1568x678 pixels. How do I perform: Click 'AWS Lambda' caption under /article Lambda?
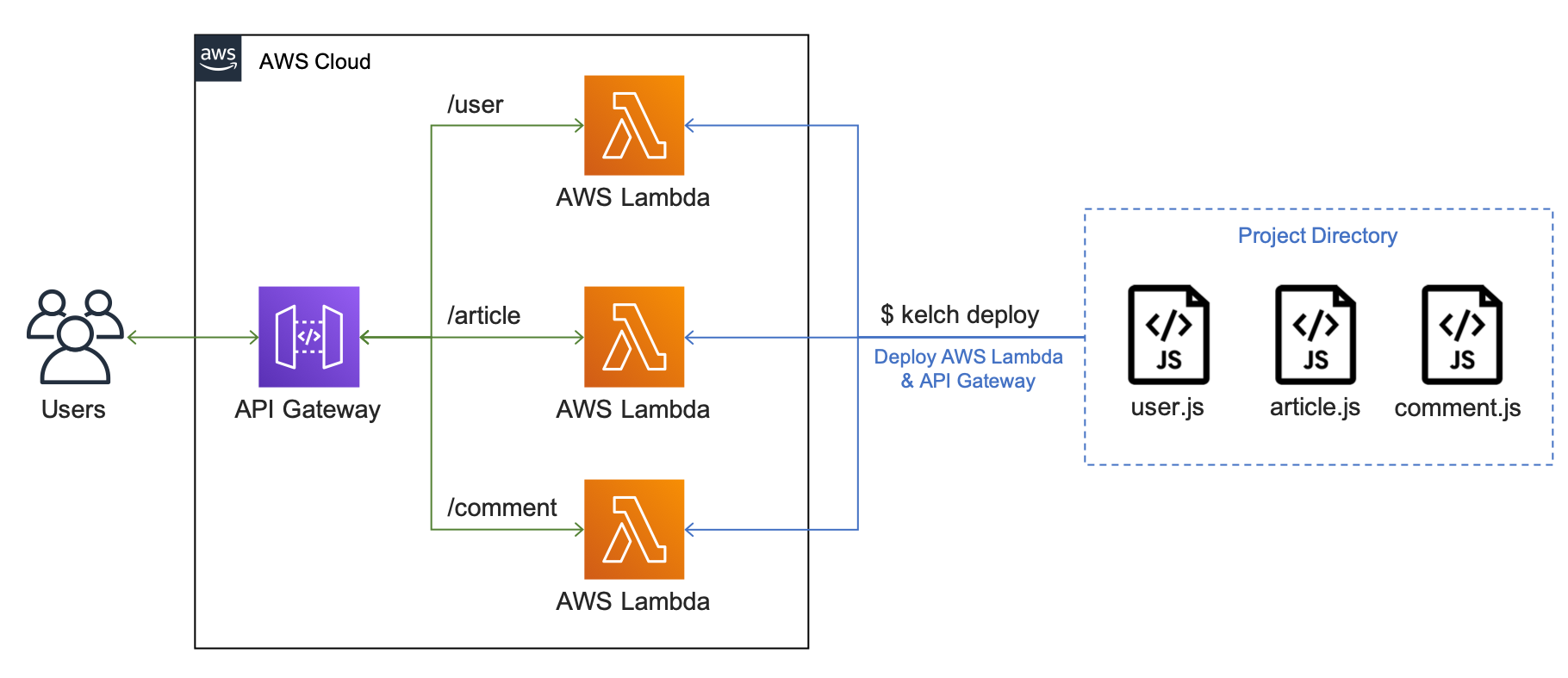click(x=633, y=409)
